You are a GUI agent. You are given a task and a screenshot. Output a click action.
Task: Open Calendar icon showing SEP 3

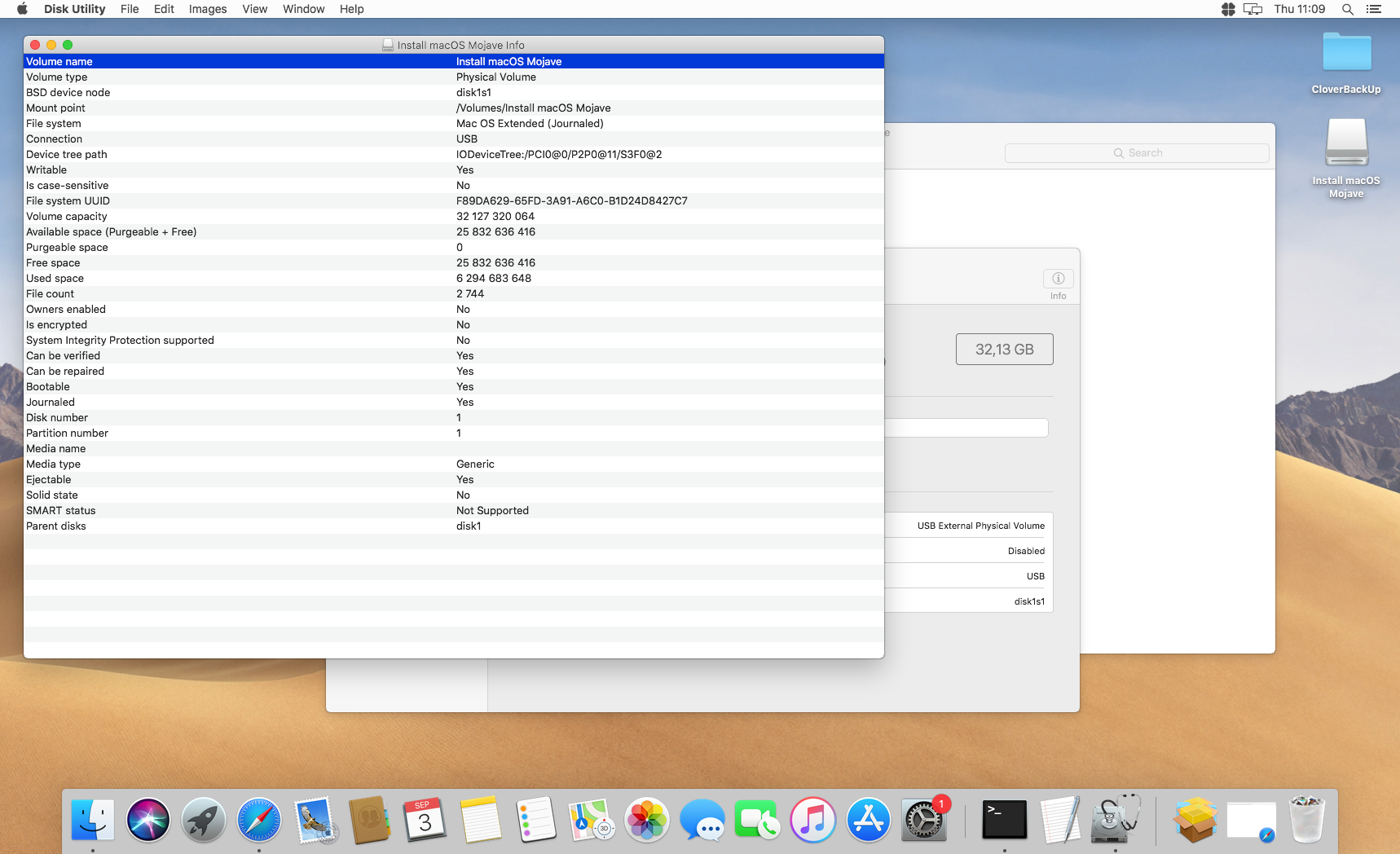click(x=425, y=820)
